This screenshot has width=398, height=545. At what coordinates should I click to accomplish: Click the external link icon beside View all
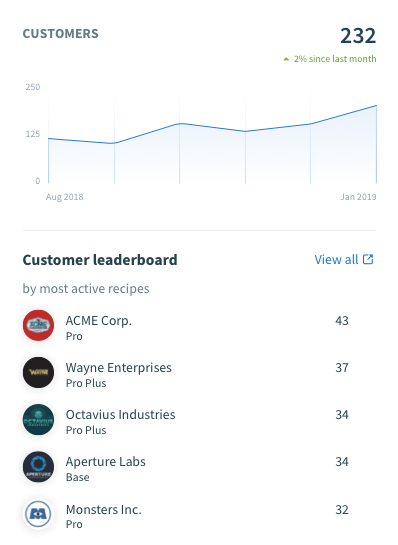click(368, 259)
